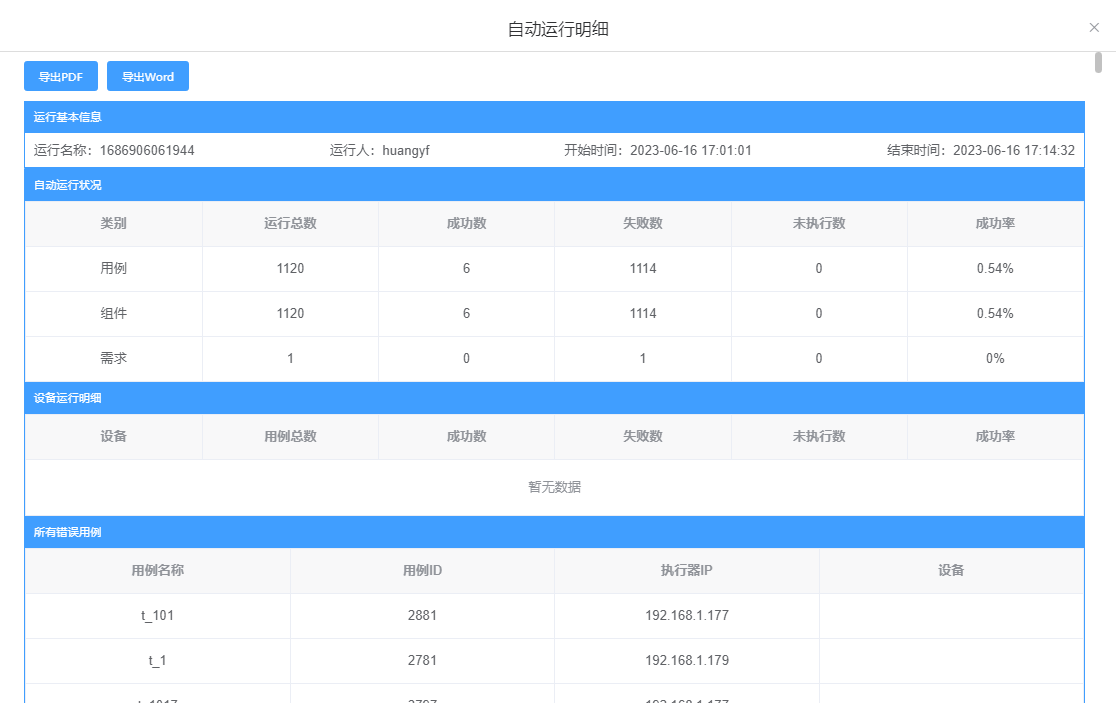Select the 组件 row category cell
The height and width of the screenshot is (721, 1116).
point(114,314)
